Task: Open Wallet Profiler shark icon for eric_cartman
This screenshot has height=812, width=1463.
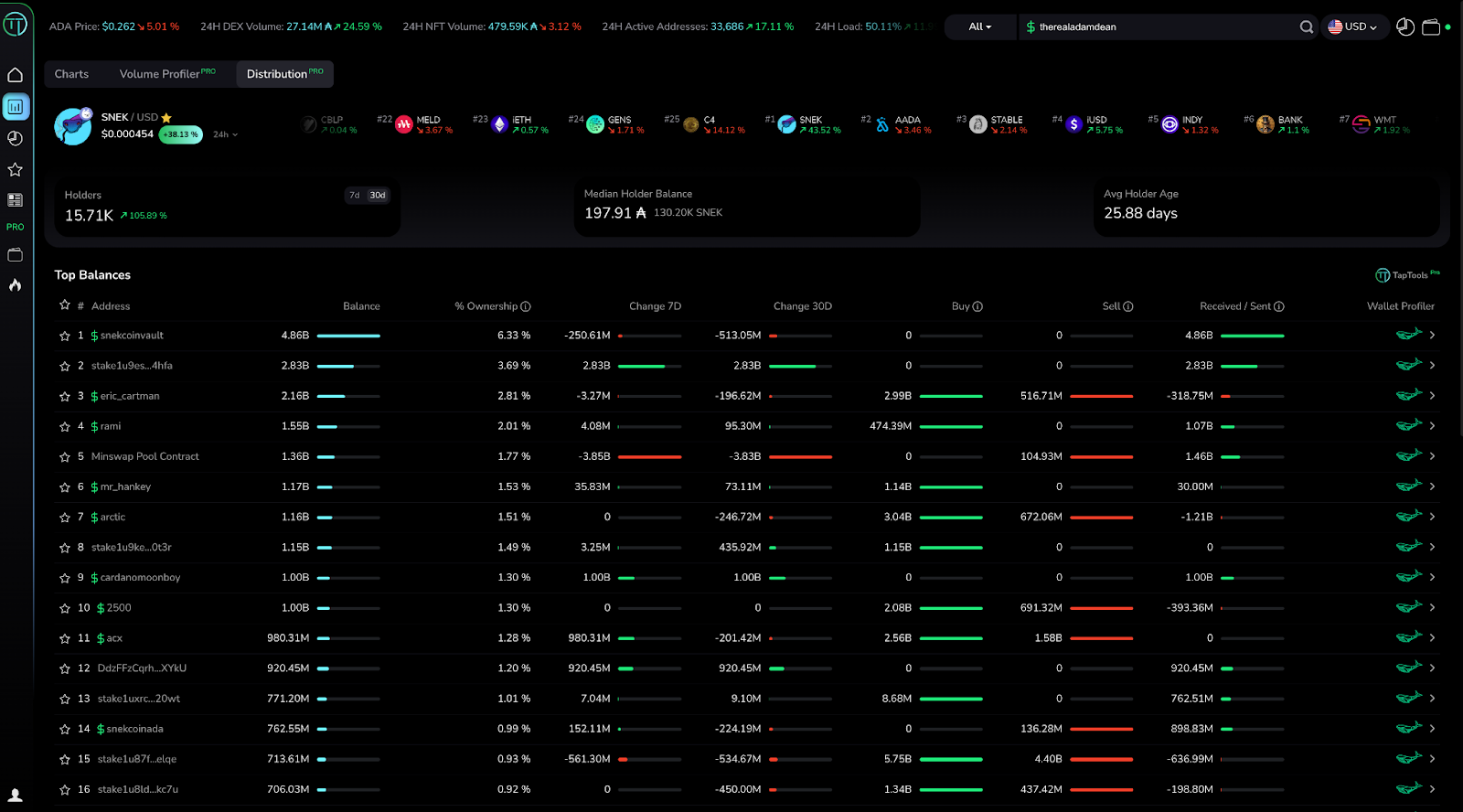Action: tap(1409, 395)
